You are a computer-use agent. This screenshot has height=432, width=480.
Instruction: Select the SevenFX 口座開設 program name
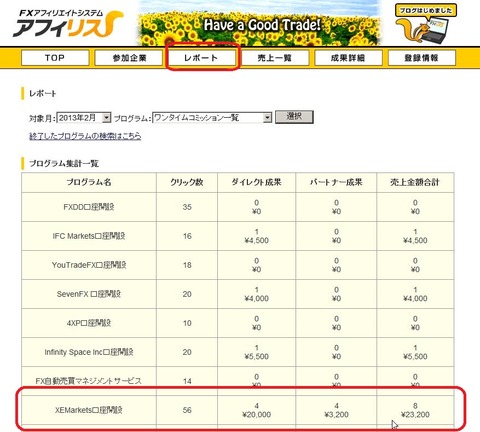pyautogui.click(x=89, y=294)
